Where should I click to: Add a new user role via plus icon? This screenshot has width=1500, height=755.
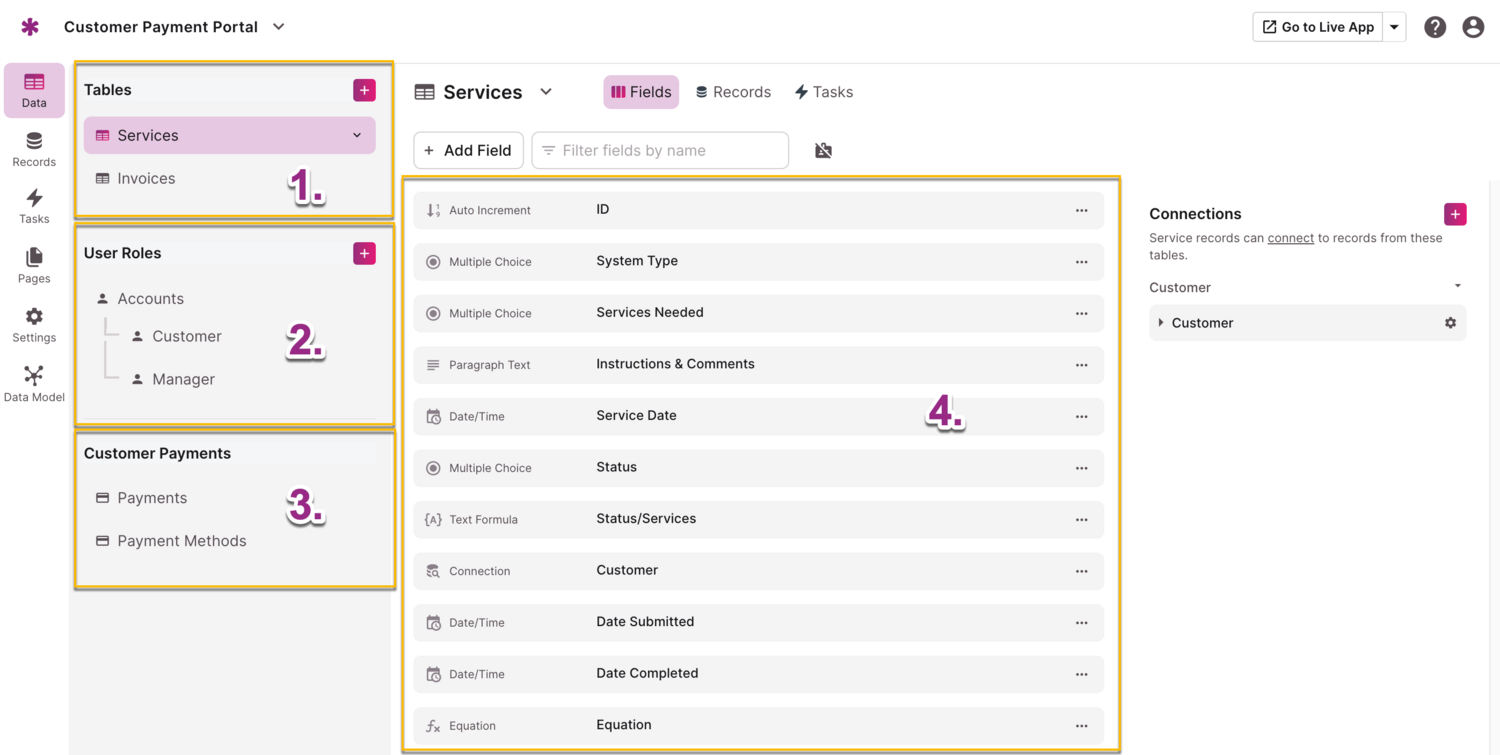coord(363,253)
